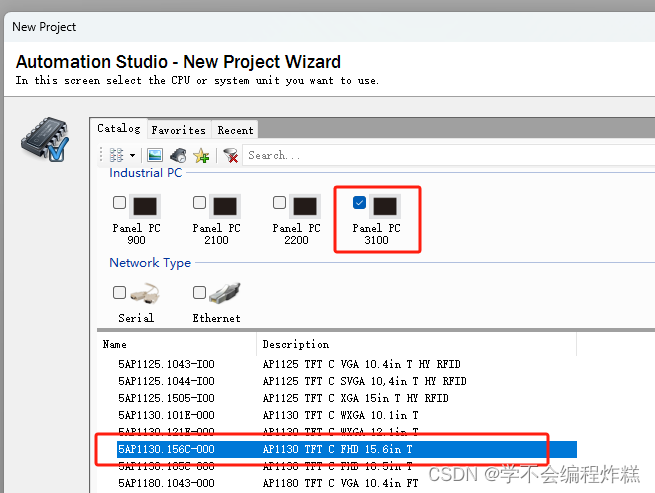
Task: Uncheck the Panel PC 3100 checkbox
Action: [x=359, y=203]
